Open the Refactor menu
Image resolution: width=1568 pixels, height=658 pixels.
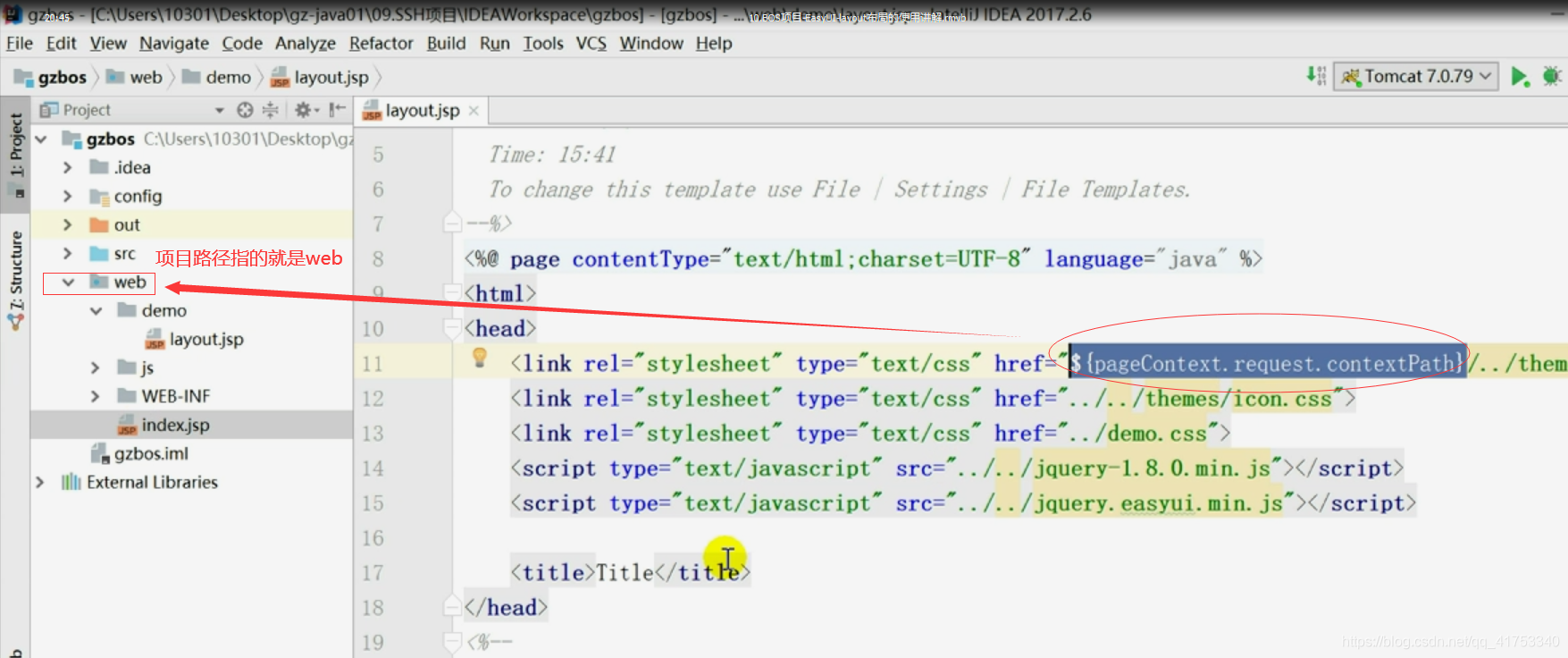[x=382, y=43]
